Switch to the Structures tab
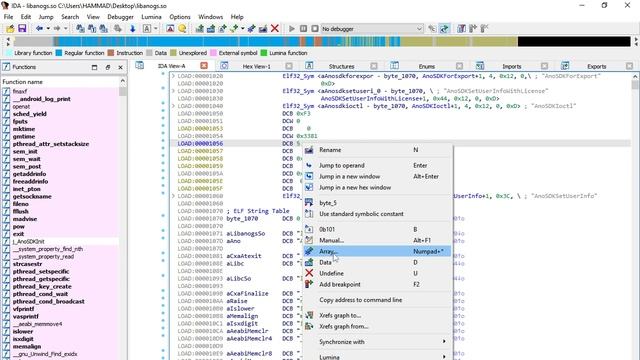The width and height of the screenshot is (640, 360). click(x=341, y=66)
